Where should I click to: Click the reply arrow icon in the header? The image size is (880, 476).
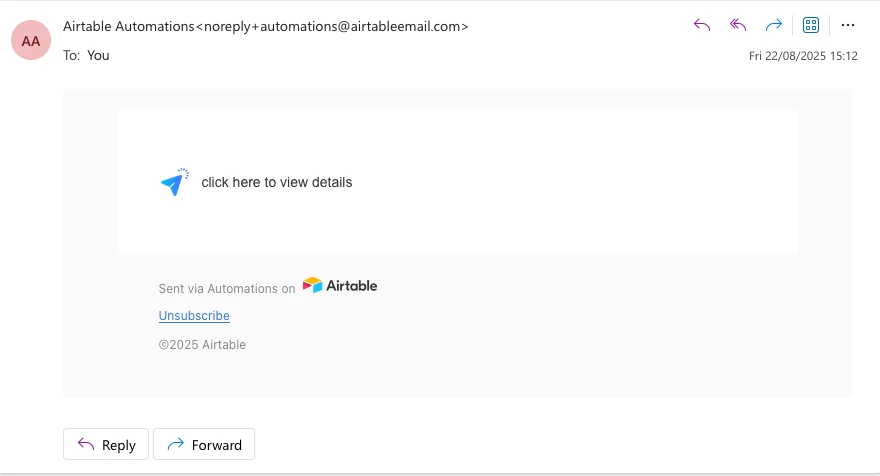[702, 25]
